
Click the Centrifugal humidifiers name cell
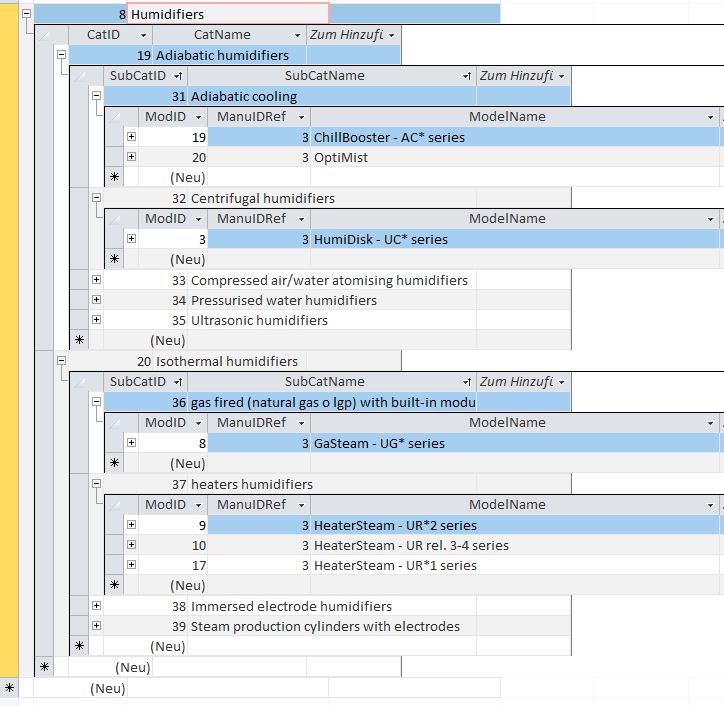332,199
